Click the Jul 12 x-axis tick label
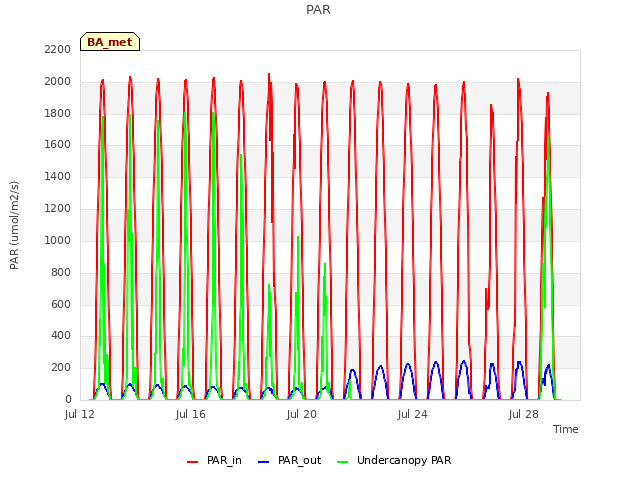 [80, 414]
